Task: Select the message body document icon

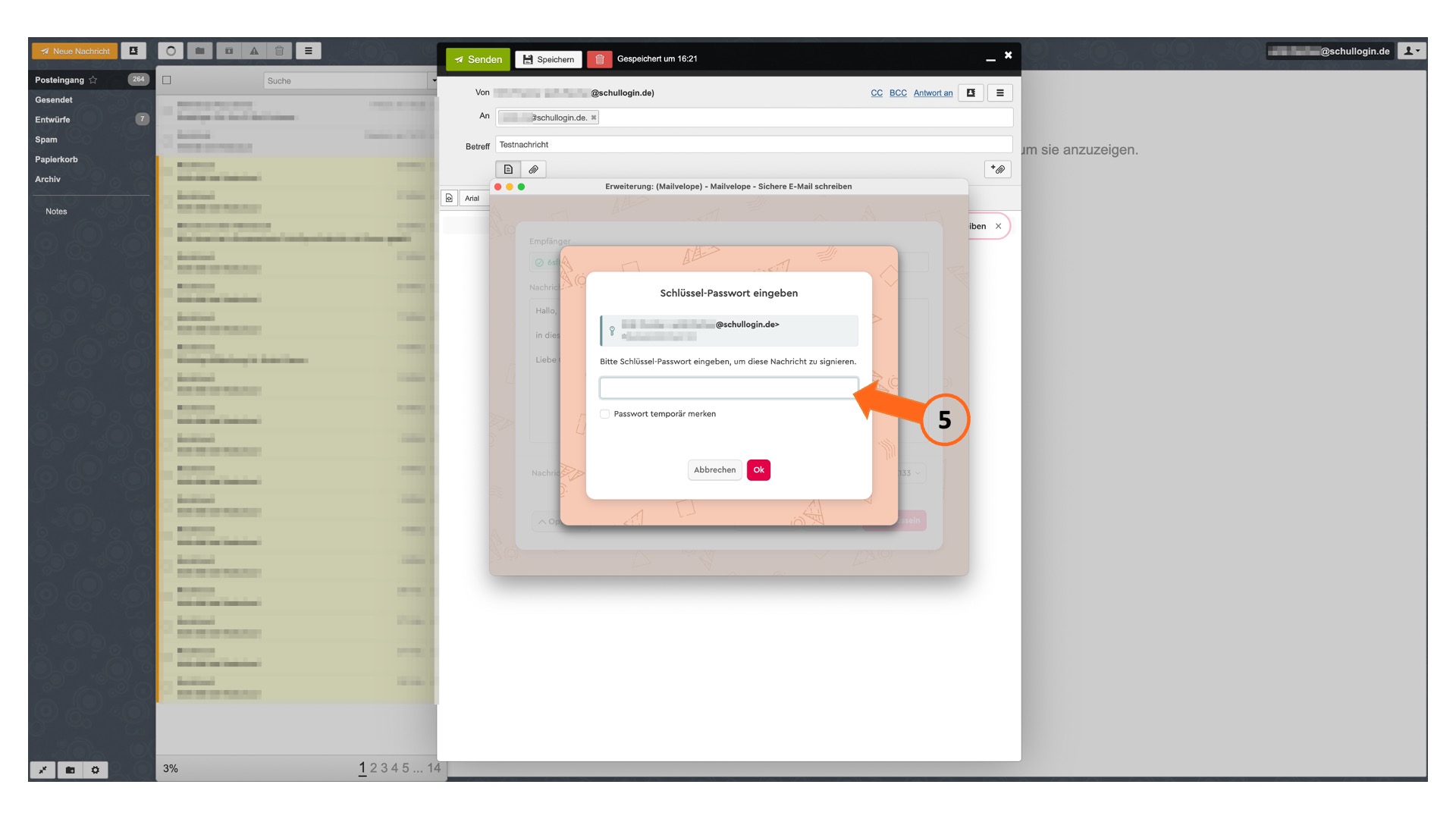Action: (x=508, y=169)
